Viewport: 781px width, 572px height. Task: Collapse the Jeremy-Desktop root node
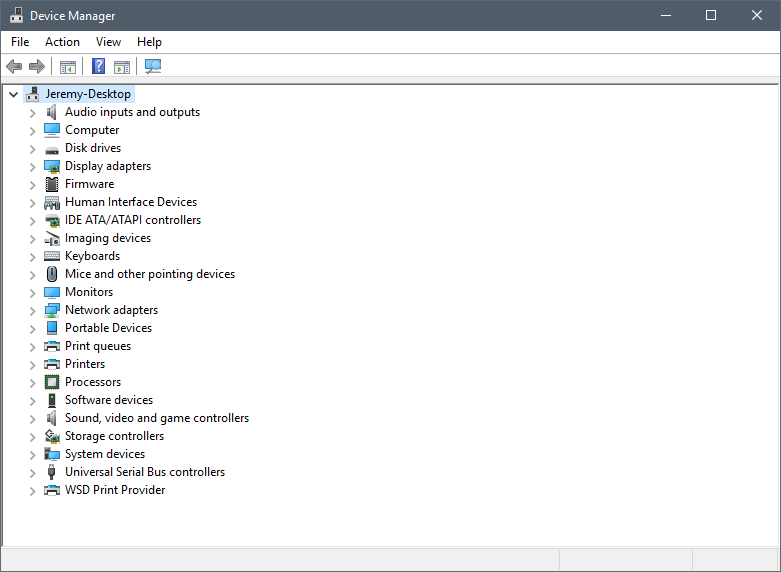13,94
